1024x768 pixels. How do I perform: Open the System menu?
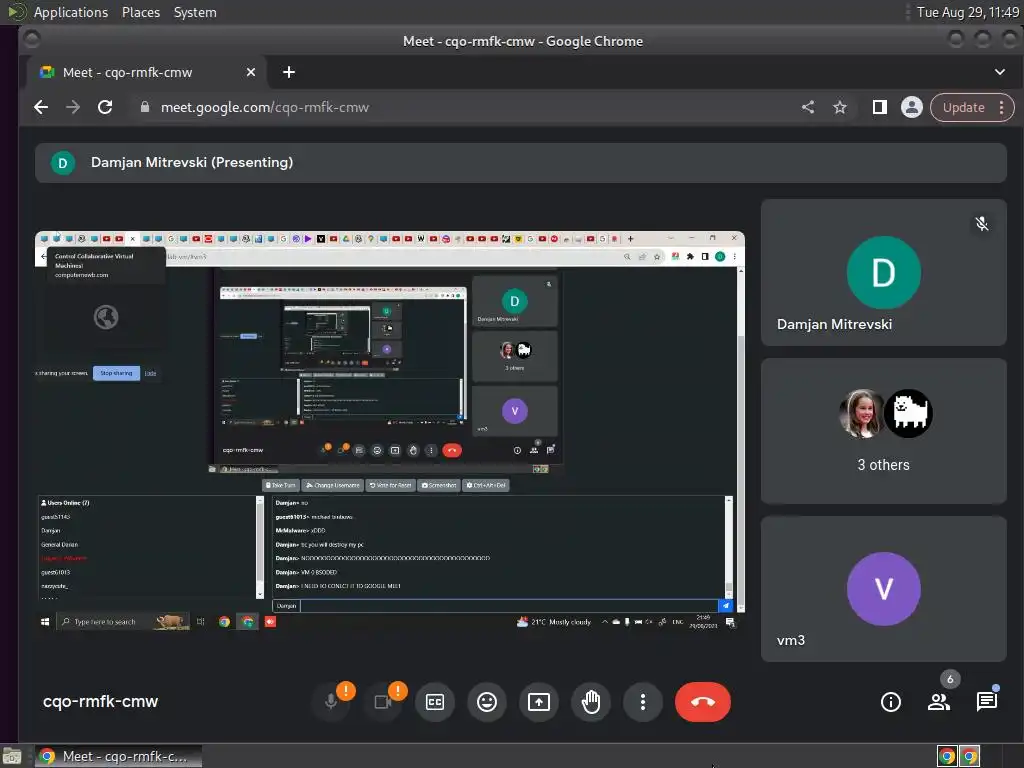tap(195, 12)
